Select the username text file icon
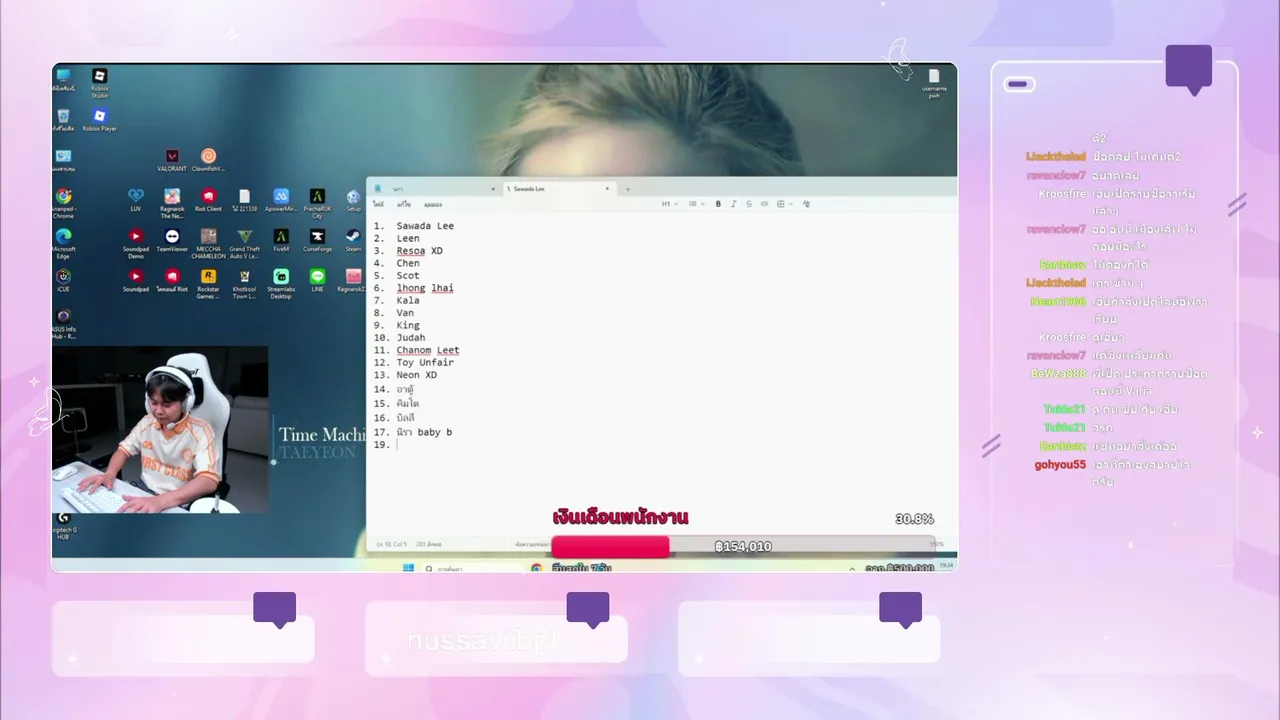 (934, 83)
